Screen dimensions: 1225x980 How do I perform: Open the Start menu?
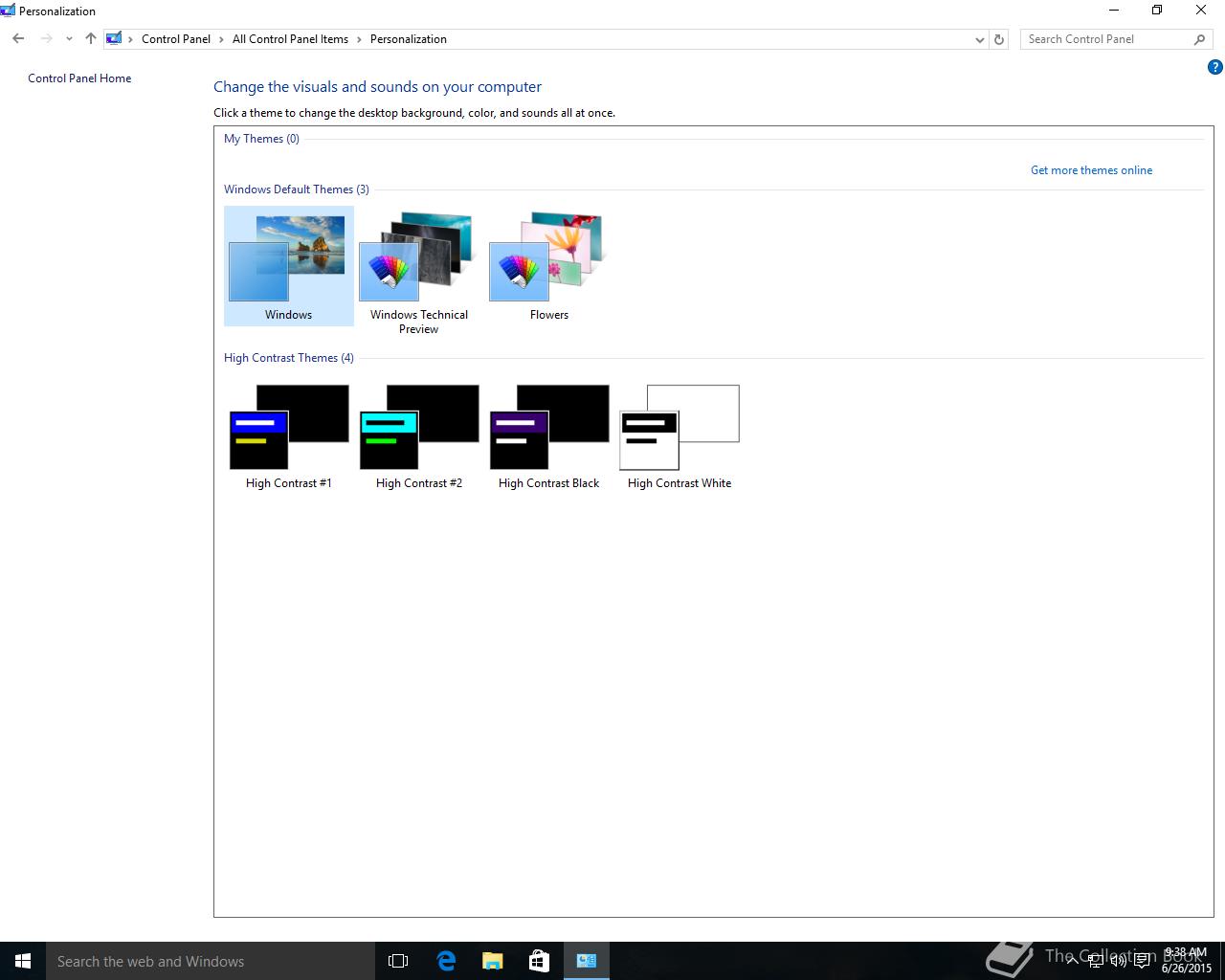tap(23, 961)
